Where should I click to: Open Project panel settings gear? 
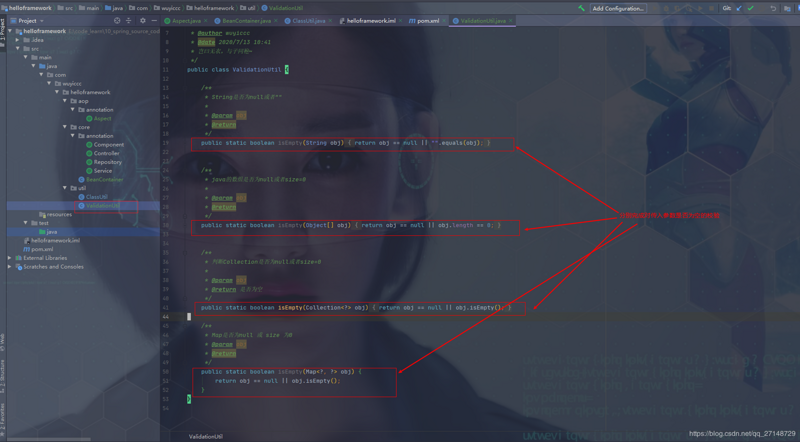point(143,21)
